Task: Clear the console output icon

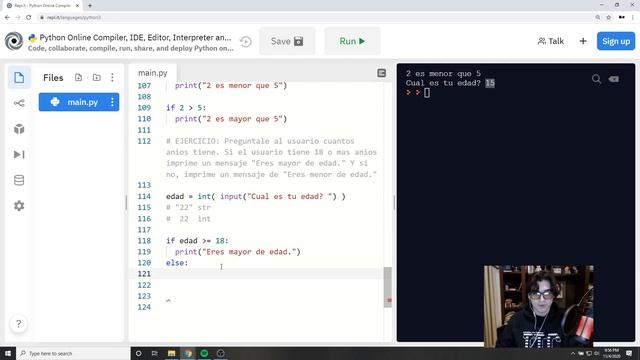Action: pos(614,79)
